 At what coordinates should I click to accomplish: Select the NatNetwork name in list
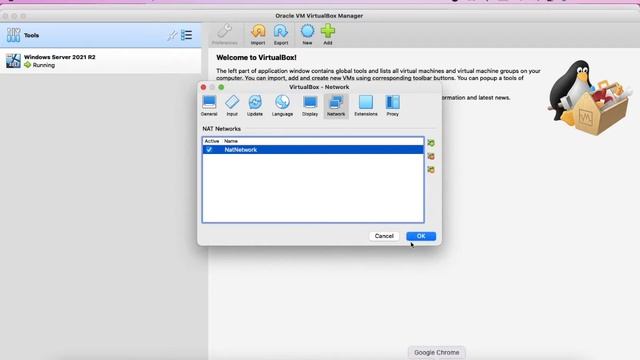[240, 150]
